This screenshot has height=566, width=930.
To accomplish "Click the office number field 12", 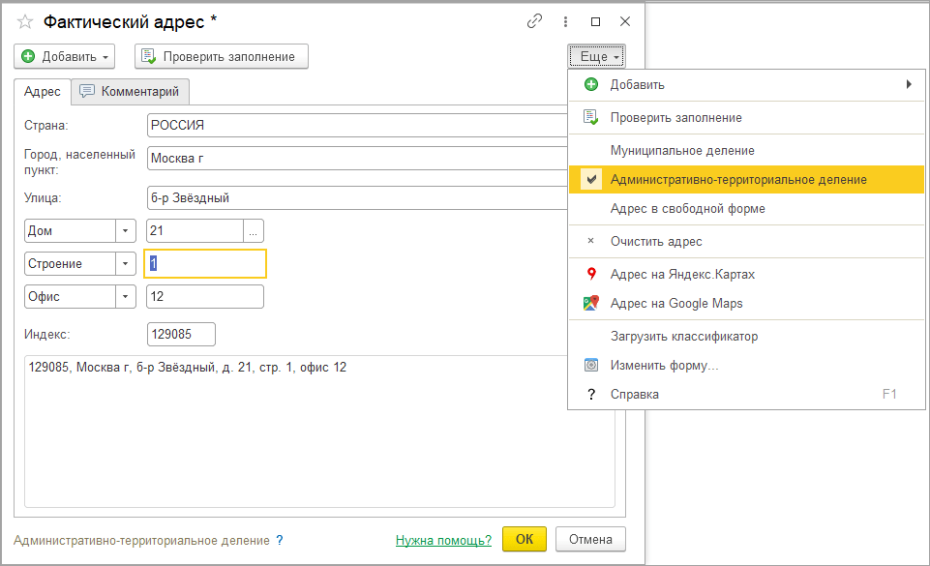I will point(205,297).
